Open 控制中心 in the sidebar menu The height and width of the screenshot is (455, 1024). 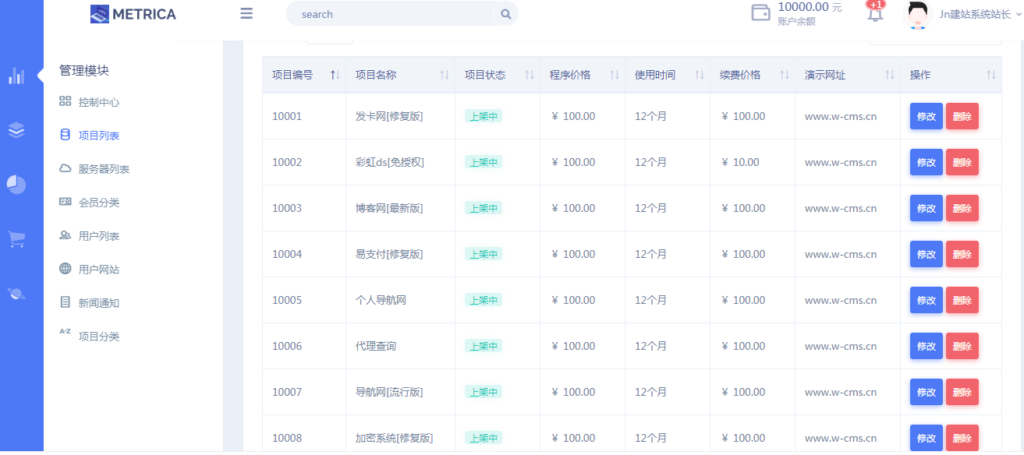(98, 102)
